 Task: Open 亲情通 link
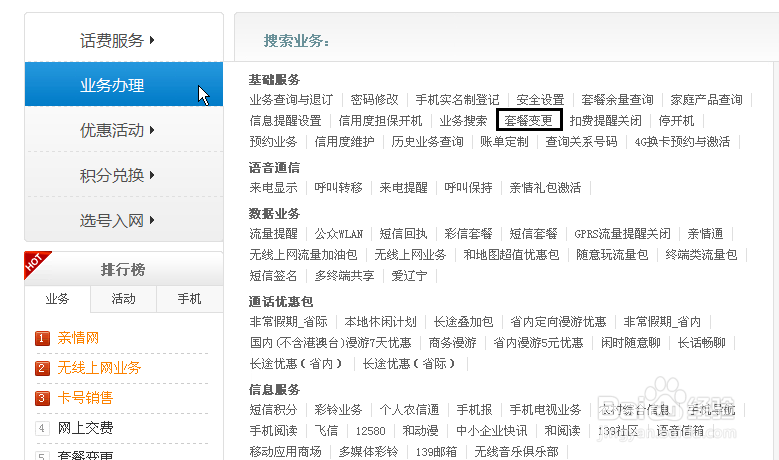tap(705, 234)
